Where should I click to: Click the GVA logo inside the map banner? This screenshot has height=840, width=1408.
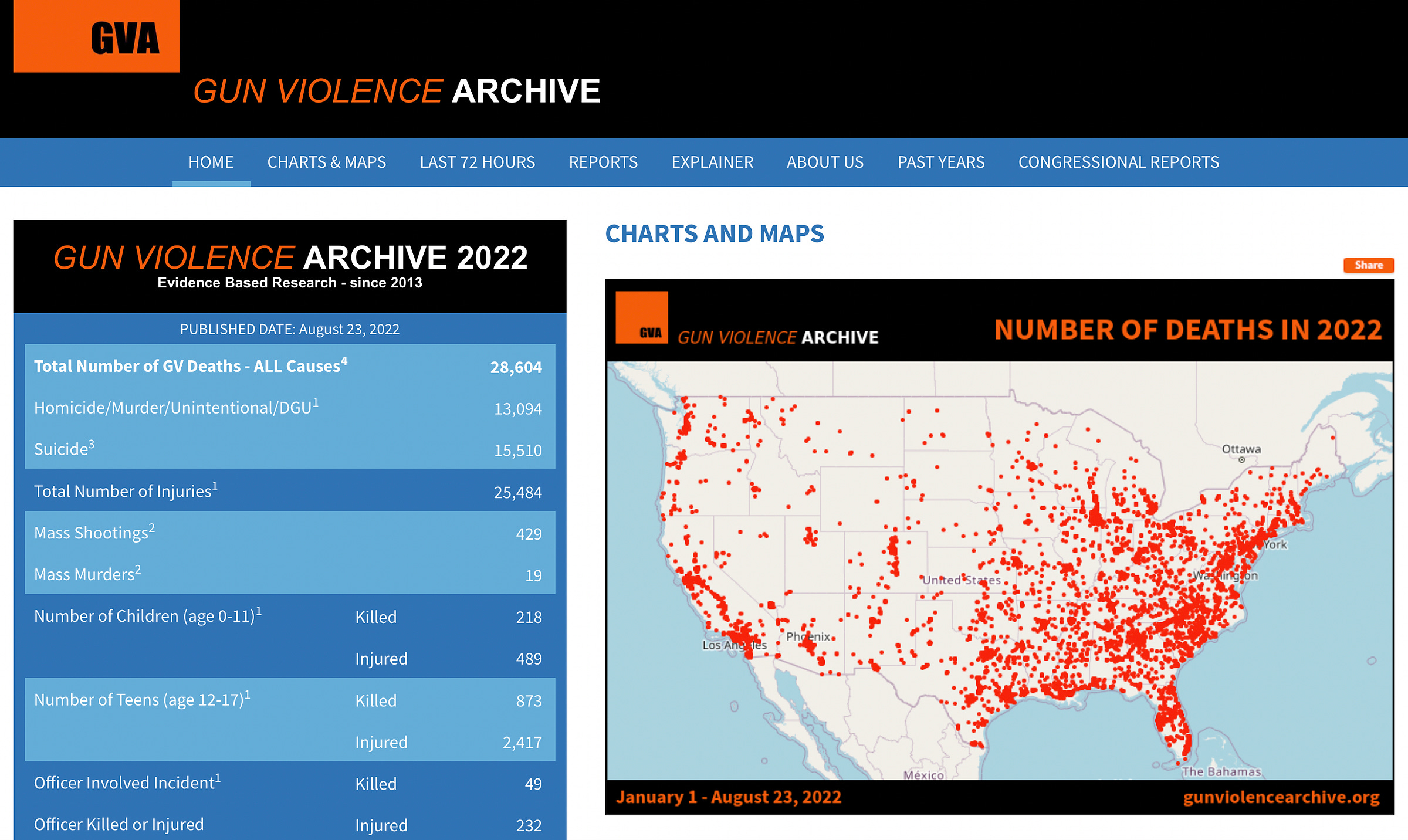click(x=642, y=317)
